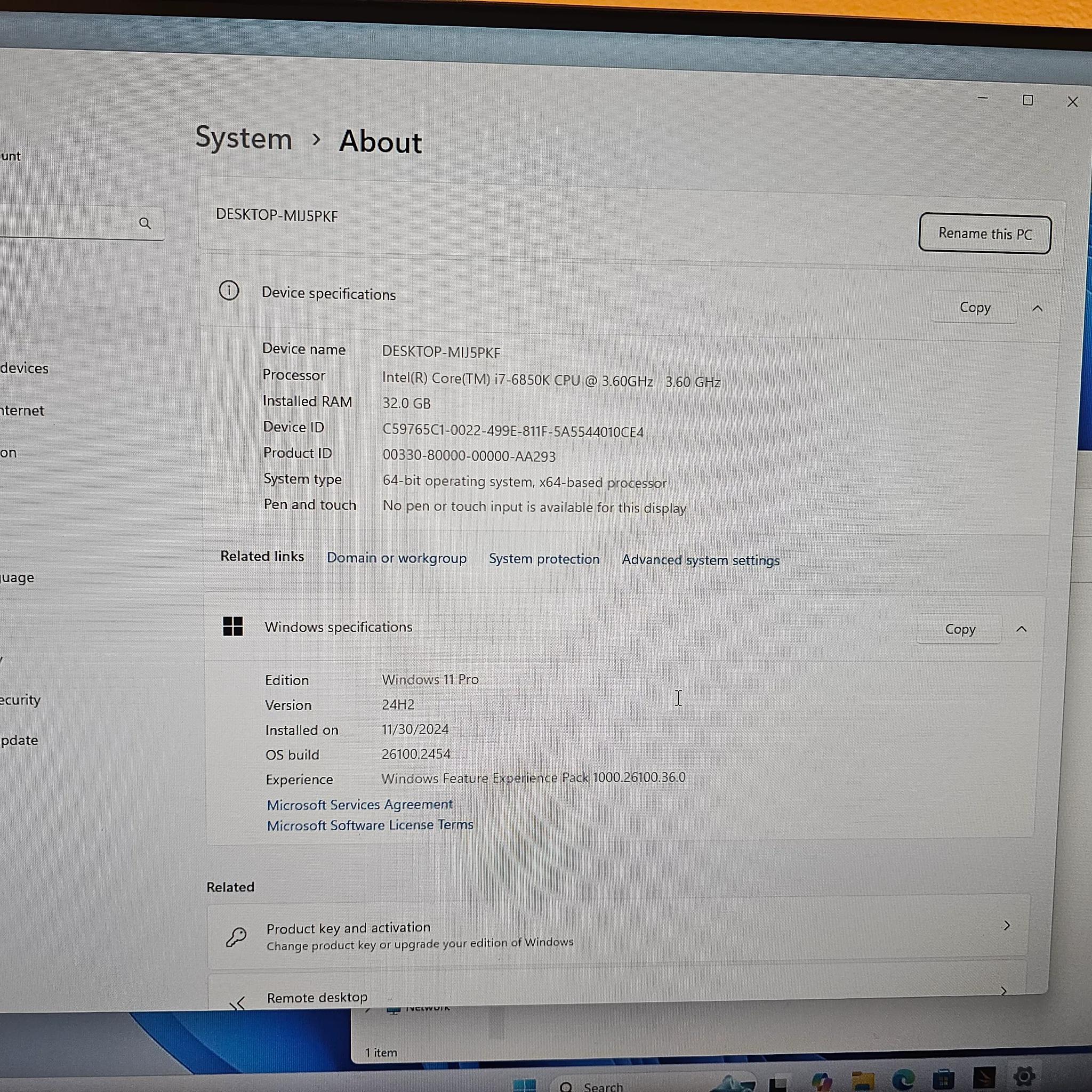Image resolution: width=1092 pixels, height=1092 pixels.
Task: Minimize the Settings window
Action: (983, 98)
